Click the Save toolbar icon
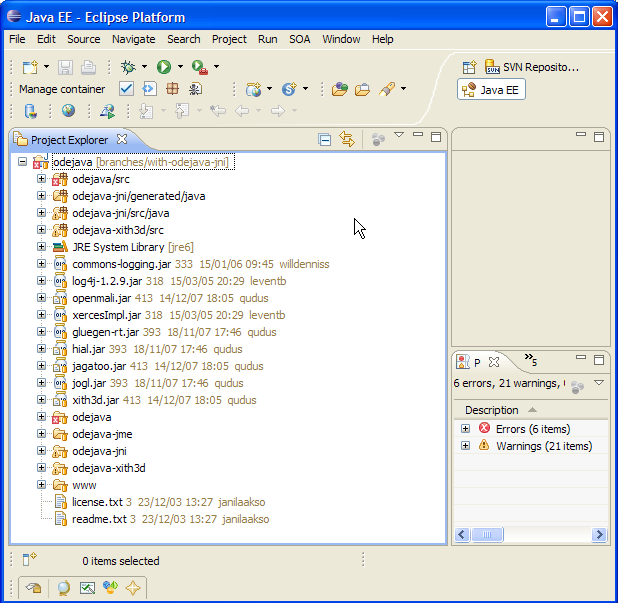618x603 pixels. (65, 67)
